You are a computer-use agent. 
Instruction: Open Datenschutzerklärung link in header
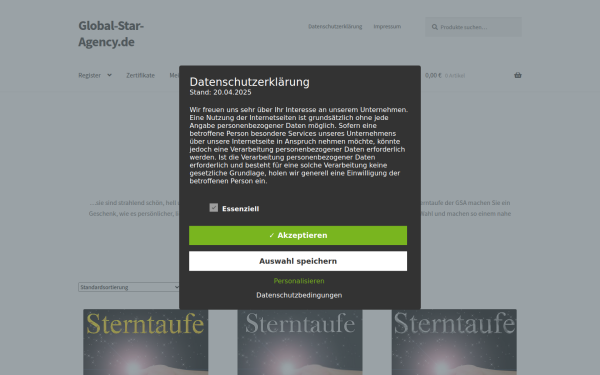point(335,26)
